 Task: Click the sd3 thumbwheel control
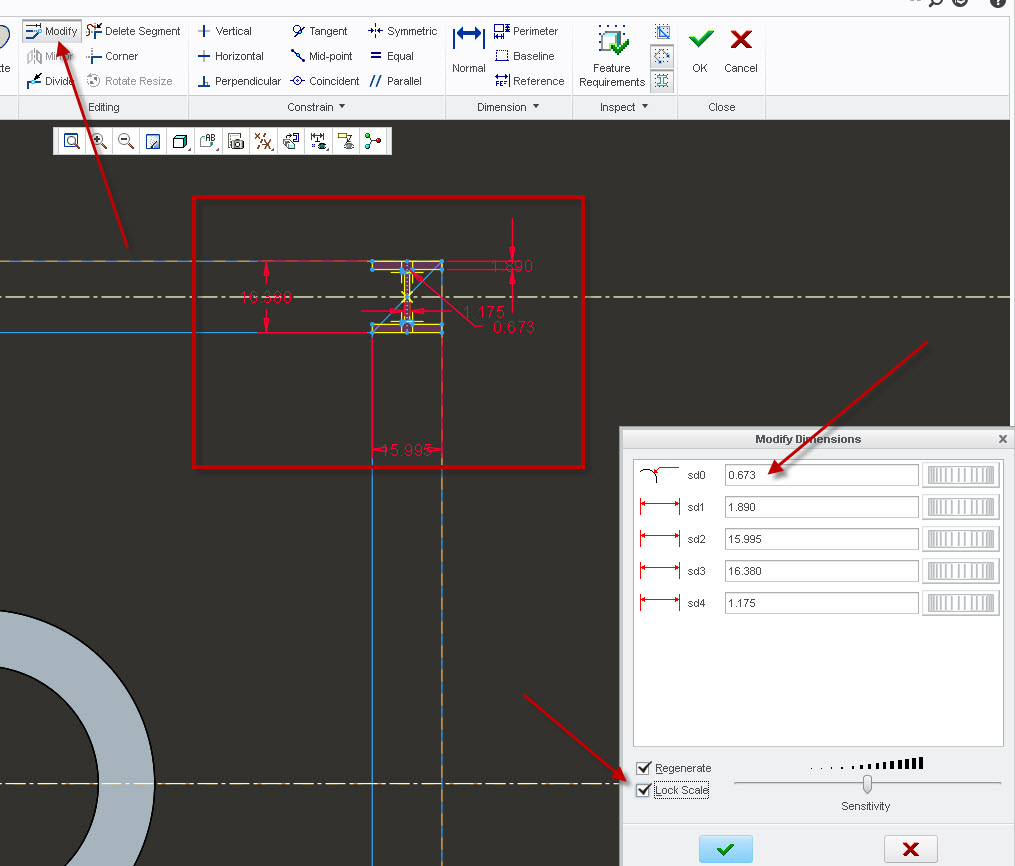pyautogui.click(x=961, y=571)
